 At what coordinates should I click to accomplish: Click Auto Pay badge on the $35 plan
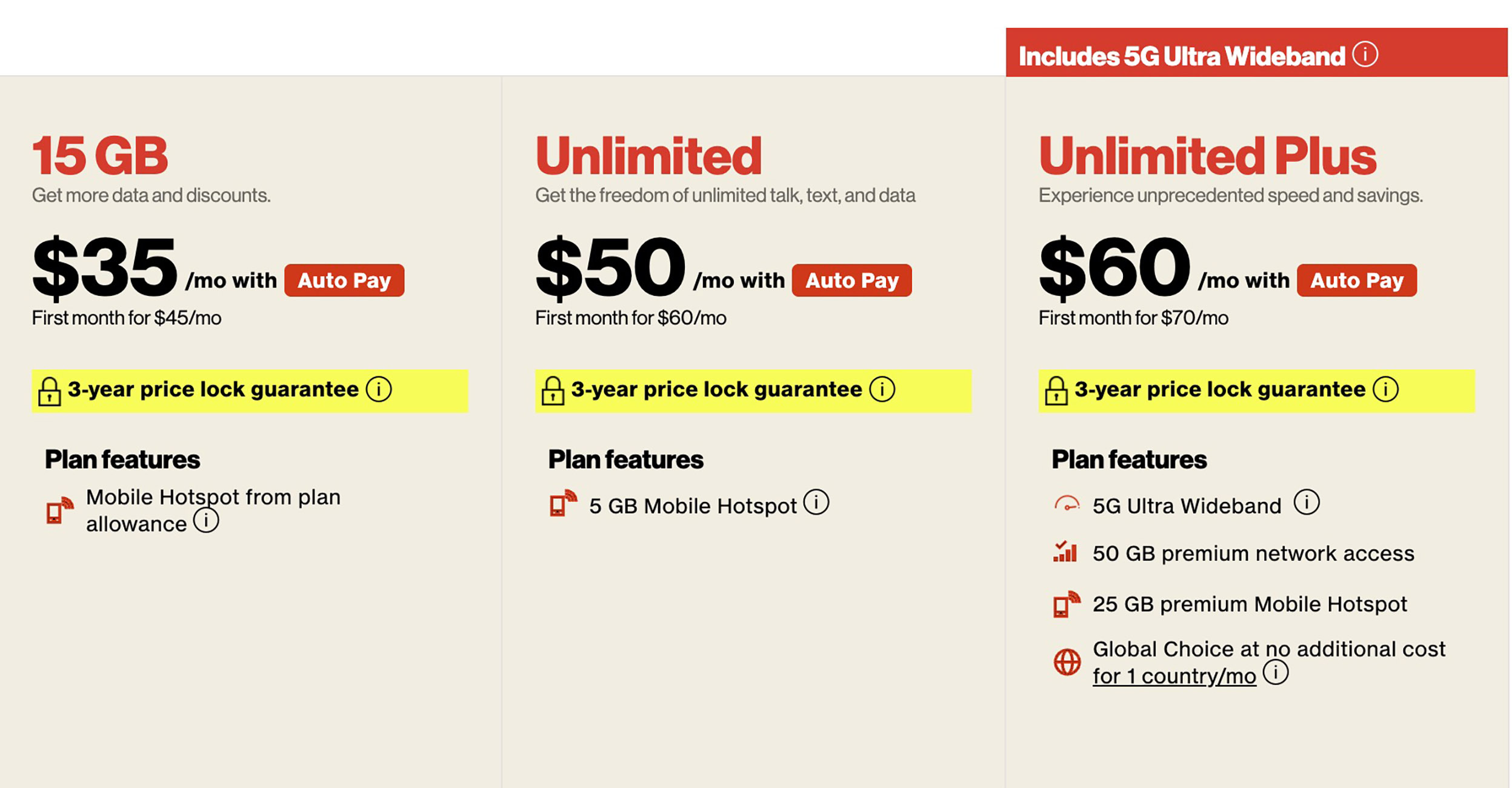tap(344, 281)
